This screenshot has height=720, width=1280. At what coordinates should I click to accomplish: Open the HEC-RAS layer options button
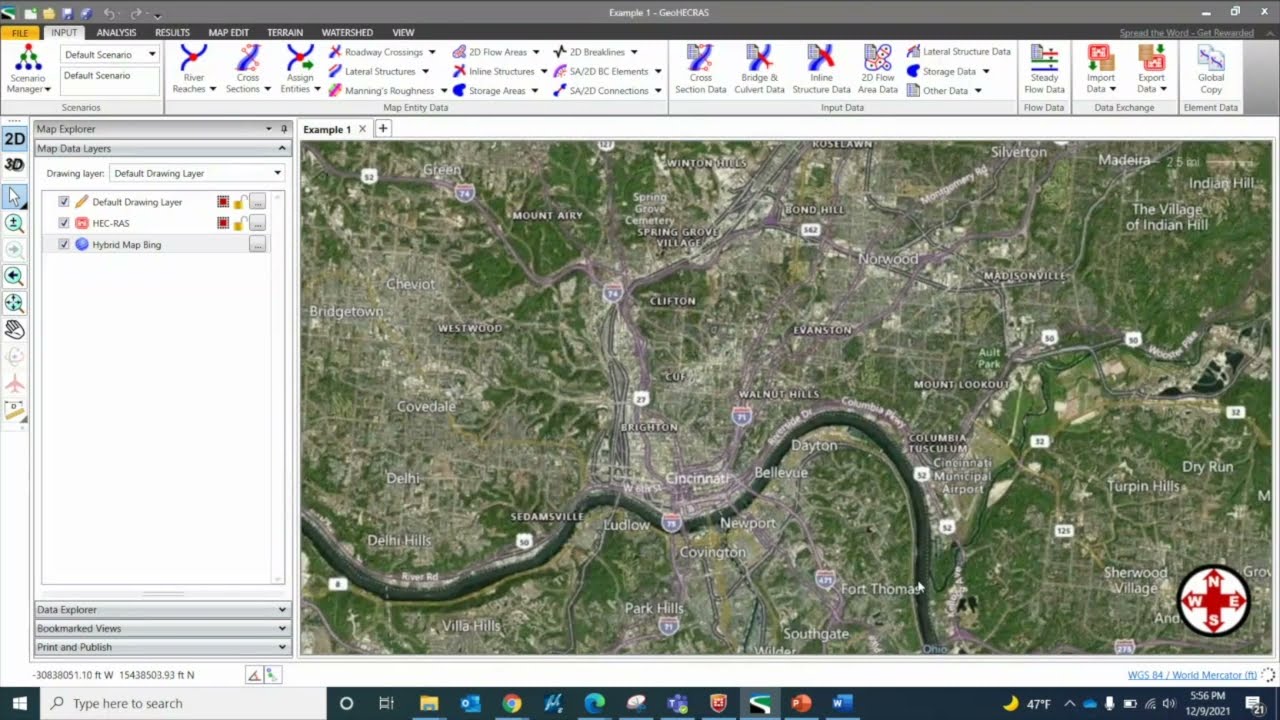pyautogui.click(x=257, y=223)
